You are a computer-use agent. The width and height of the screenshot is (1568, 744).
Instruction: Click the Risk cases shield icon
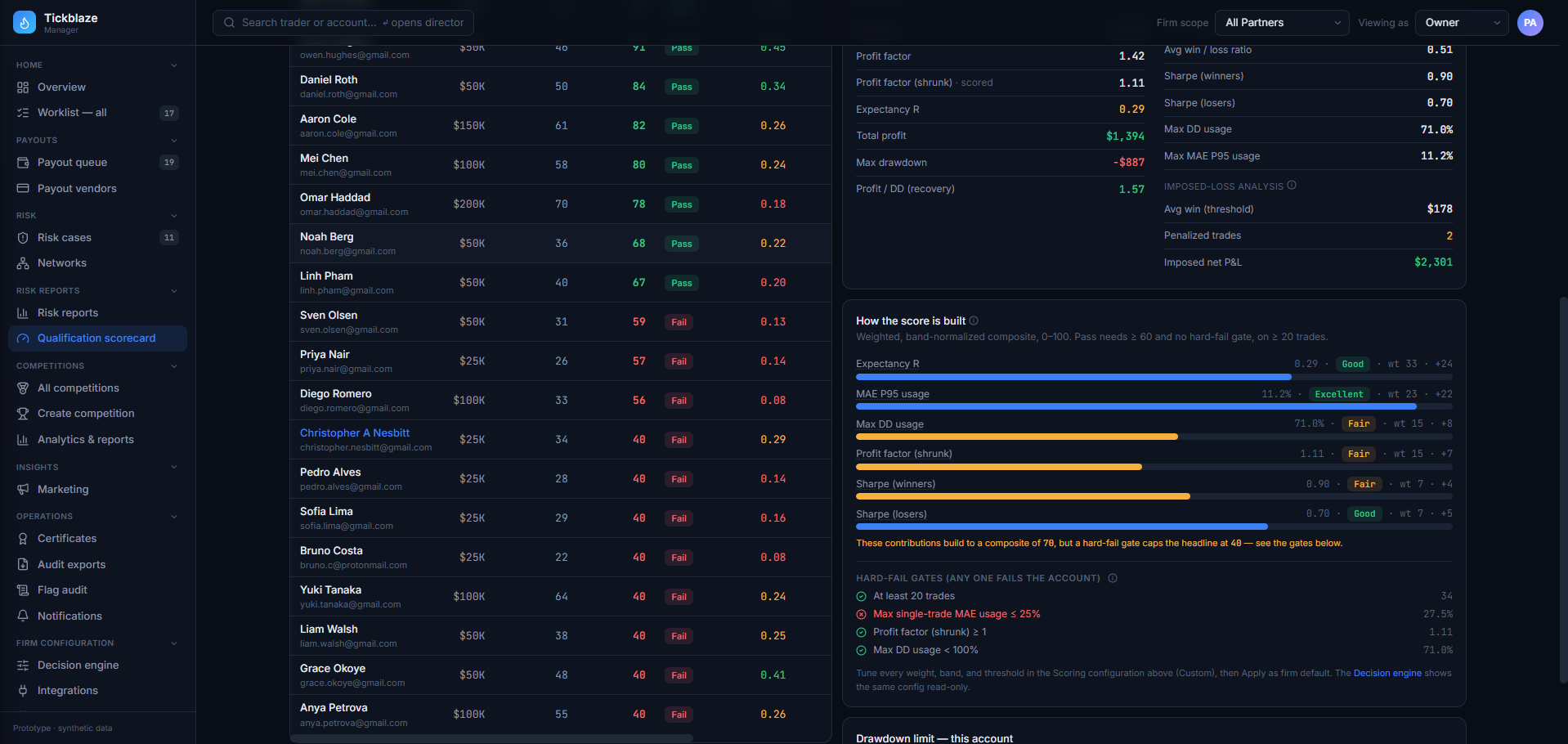click(x=23, y=238)
